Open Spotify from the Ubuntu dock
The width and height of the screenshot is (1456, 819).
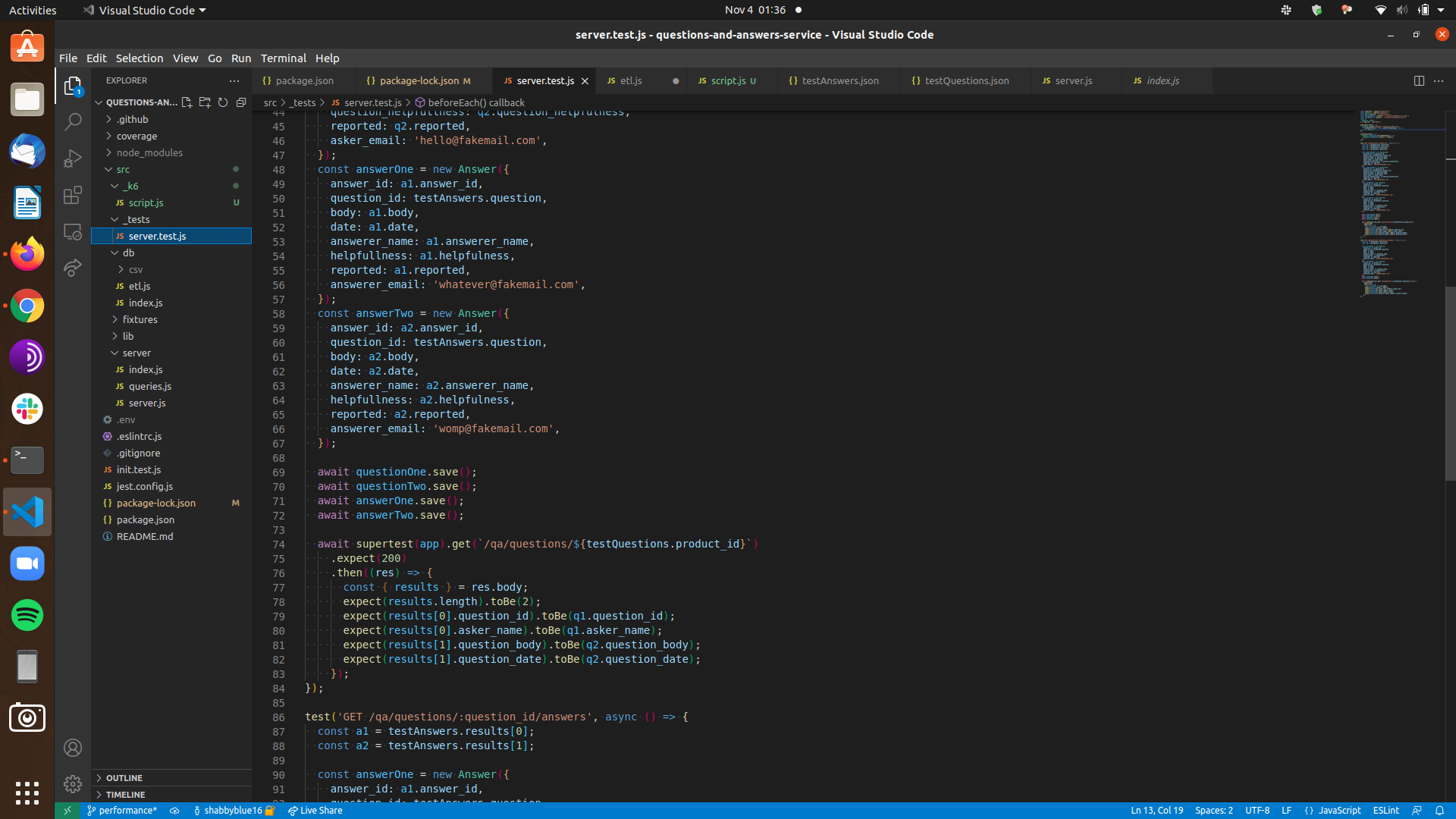27,615
